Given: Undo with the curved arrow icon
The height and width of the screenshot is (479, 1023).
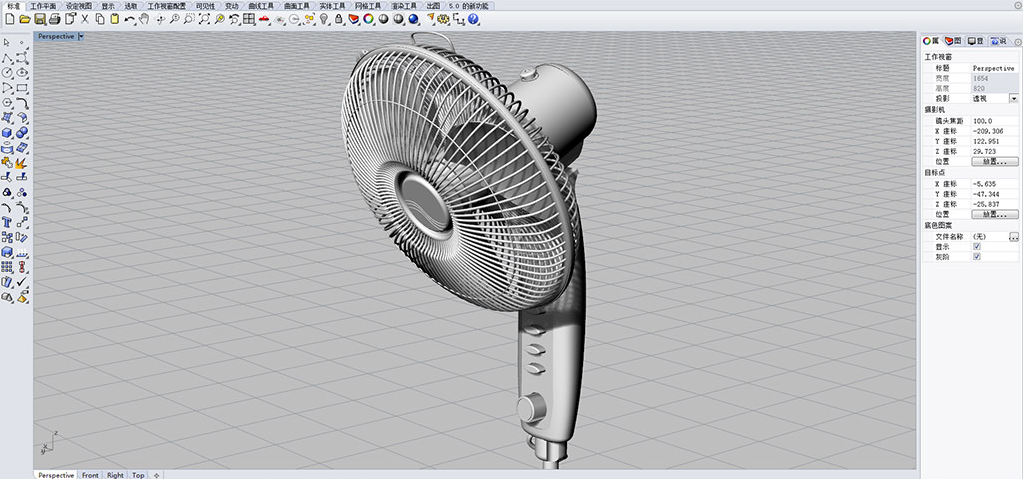Looking at the screenshot, I should [129, 19].
